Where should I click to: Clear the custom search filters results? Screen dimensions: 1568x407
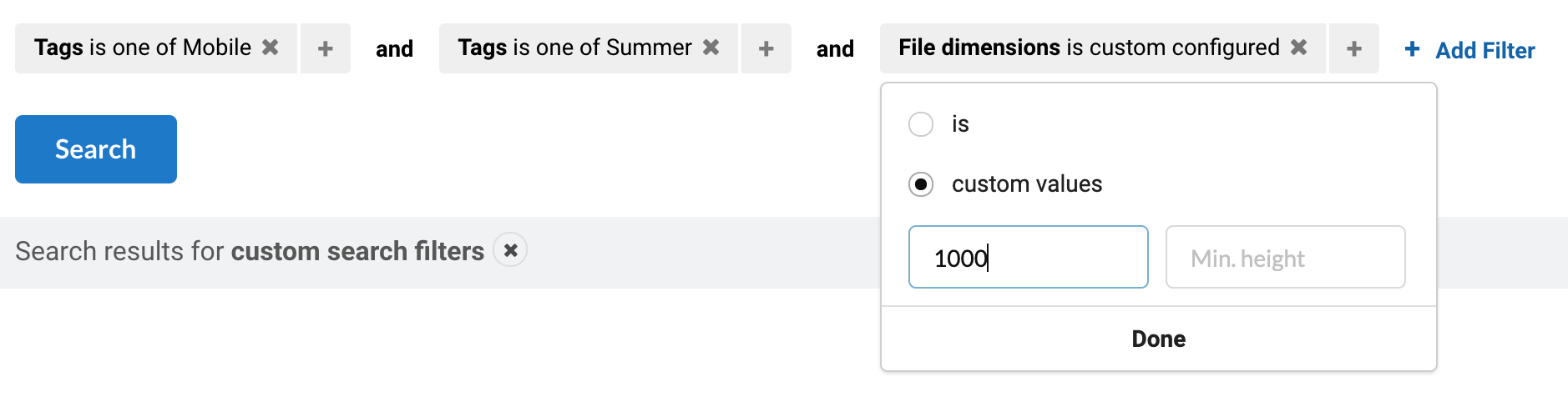click(510, 250)
